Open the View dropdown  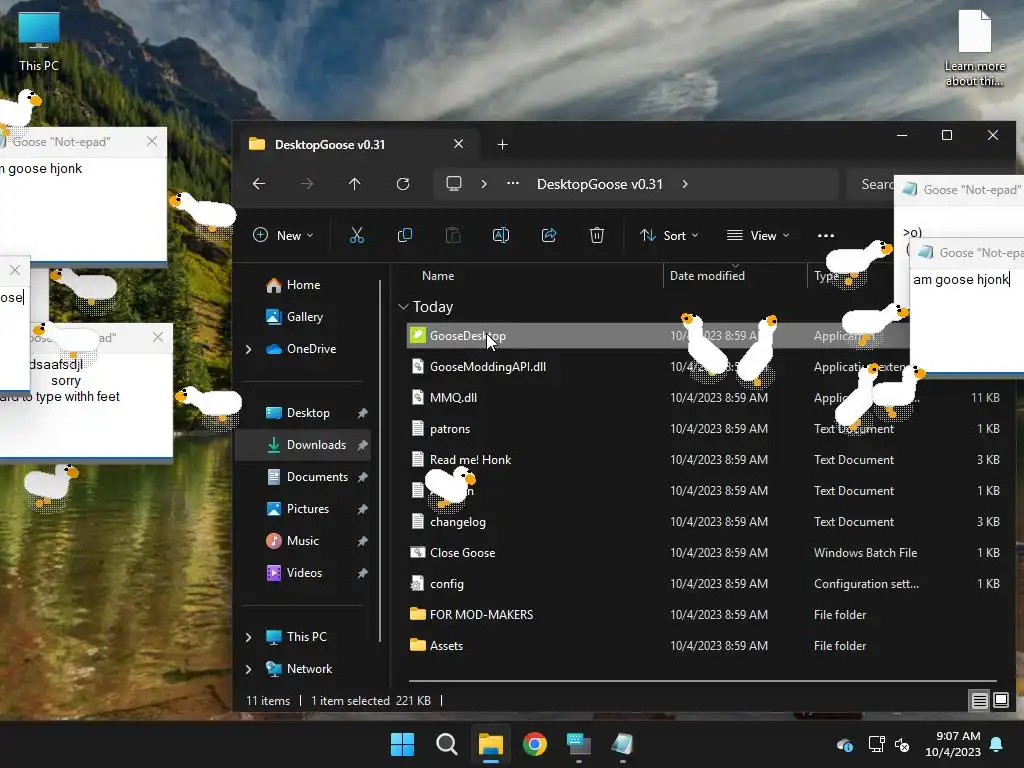point(758,236)
